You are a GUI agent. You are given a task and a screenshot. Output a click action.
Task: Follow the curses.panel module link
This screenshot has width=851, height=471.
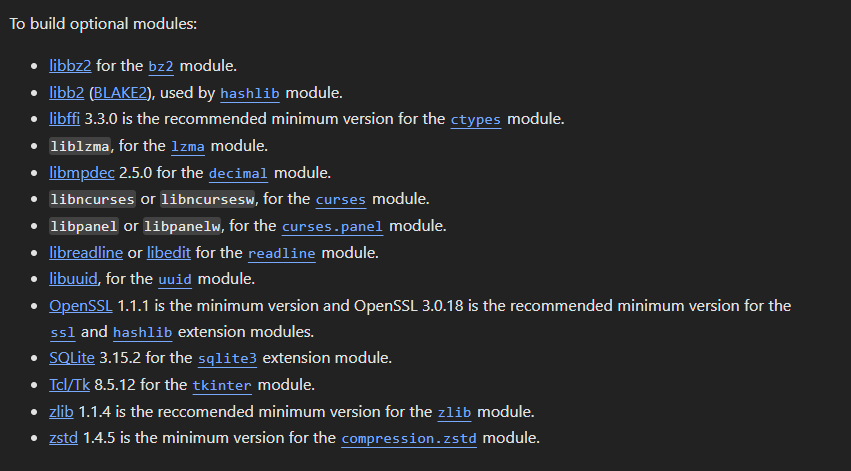coord(332,226)
